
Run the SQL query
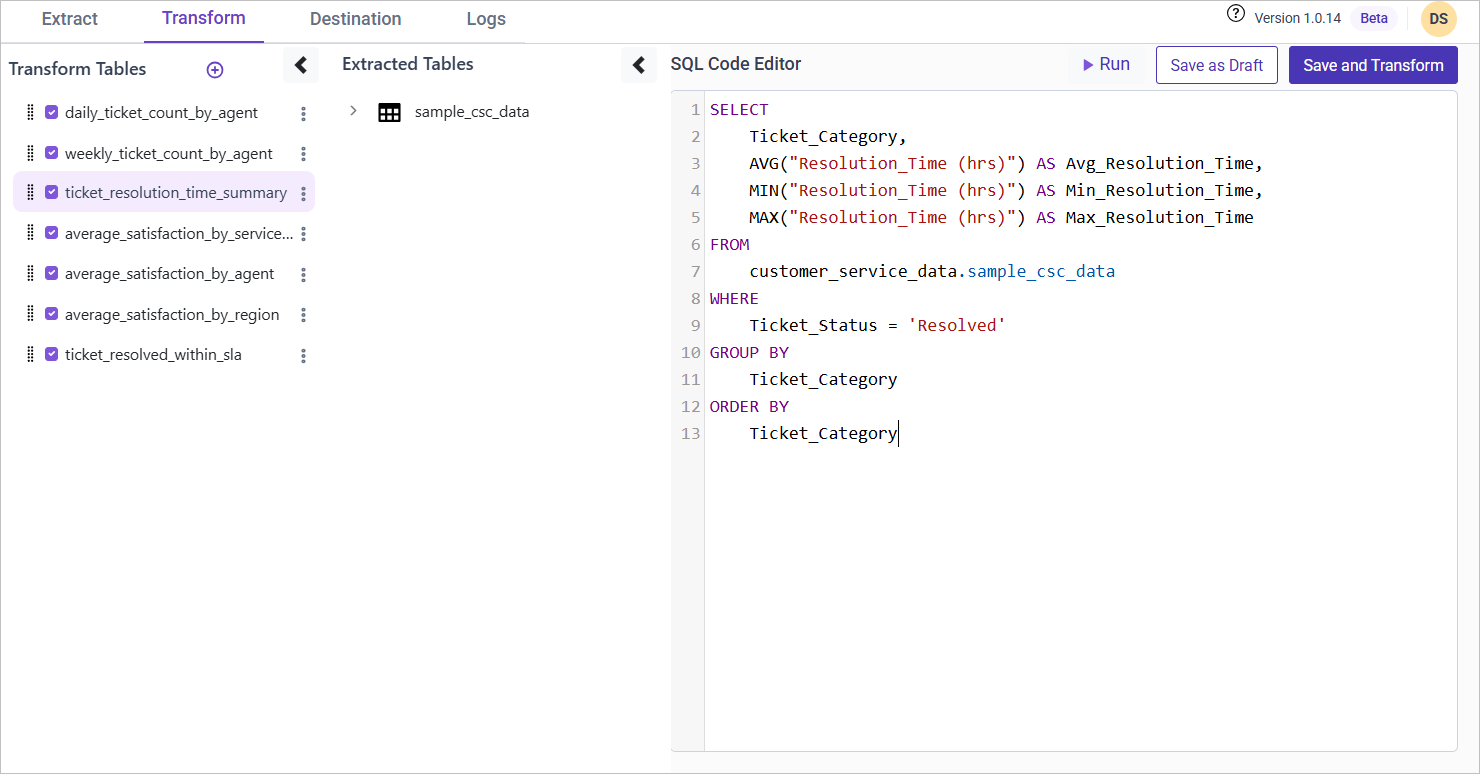click(x=1105, y=65)
